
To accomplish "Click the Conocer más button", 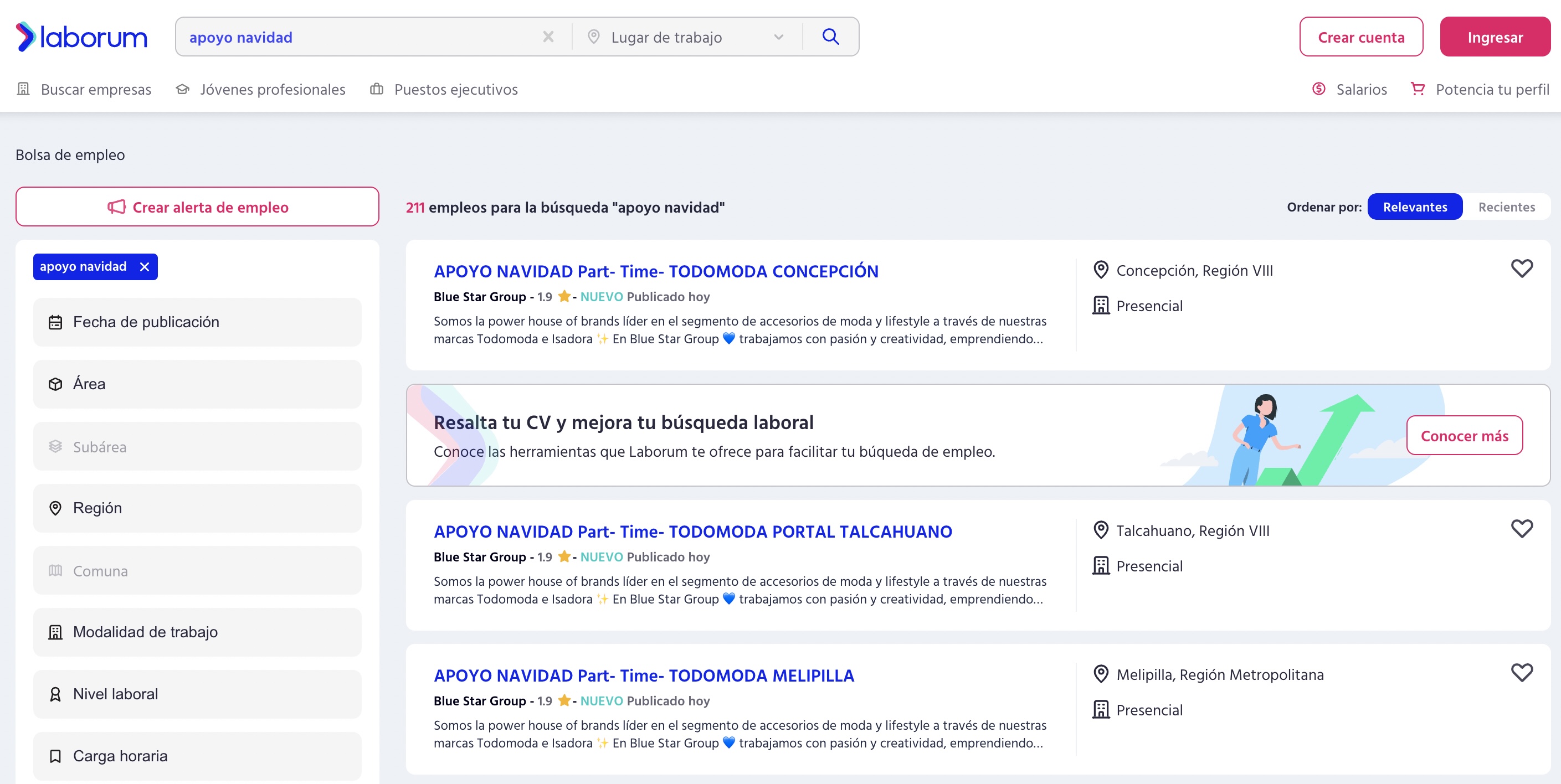I will [1464, 436].
